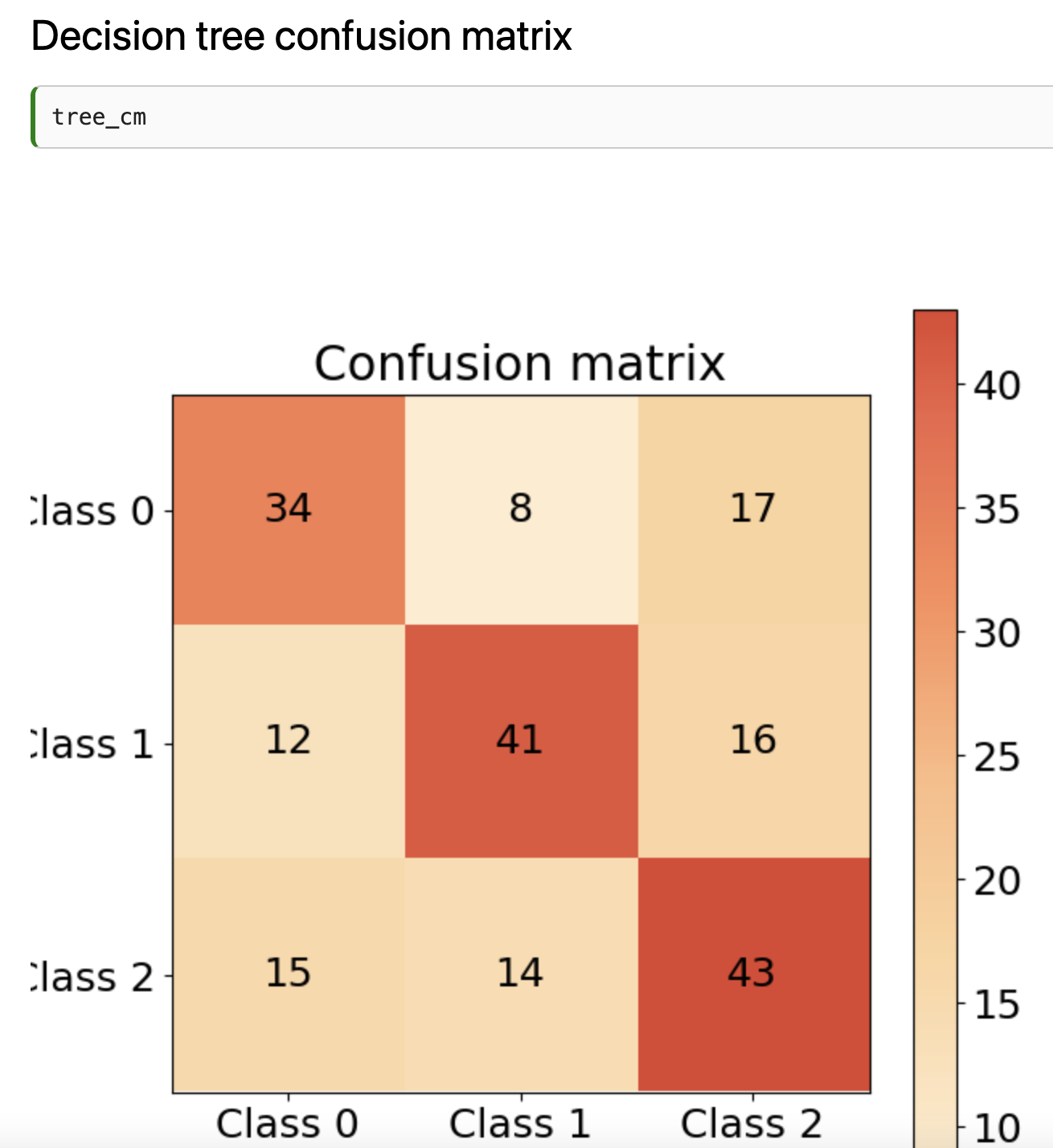Screen dimensions: 1053x1148
Task: Click the cell showing 15
Action: point(287,974)
